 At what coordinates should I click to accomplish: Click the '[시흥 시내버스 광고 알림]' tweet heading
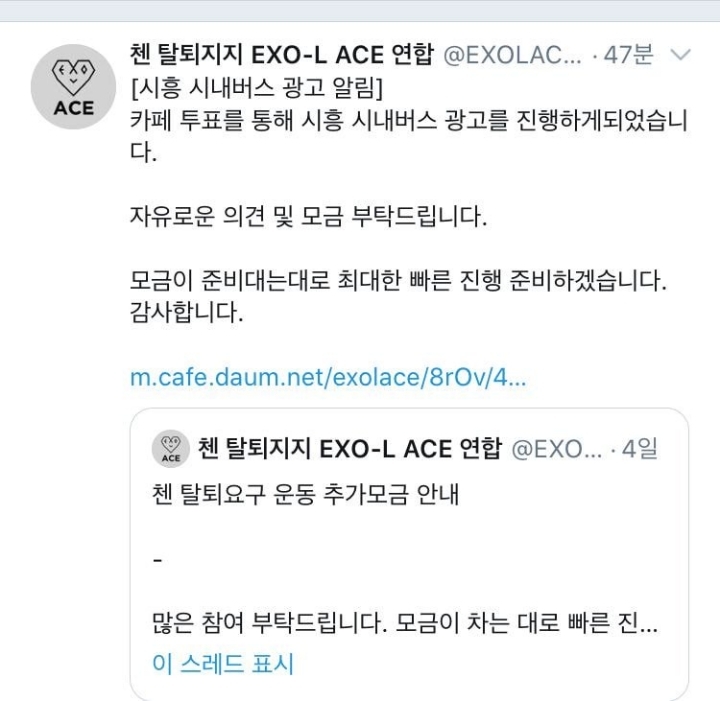click(x=257, y=88)
